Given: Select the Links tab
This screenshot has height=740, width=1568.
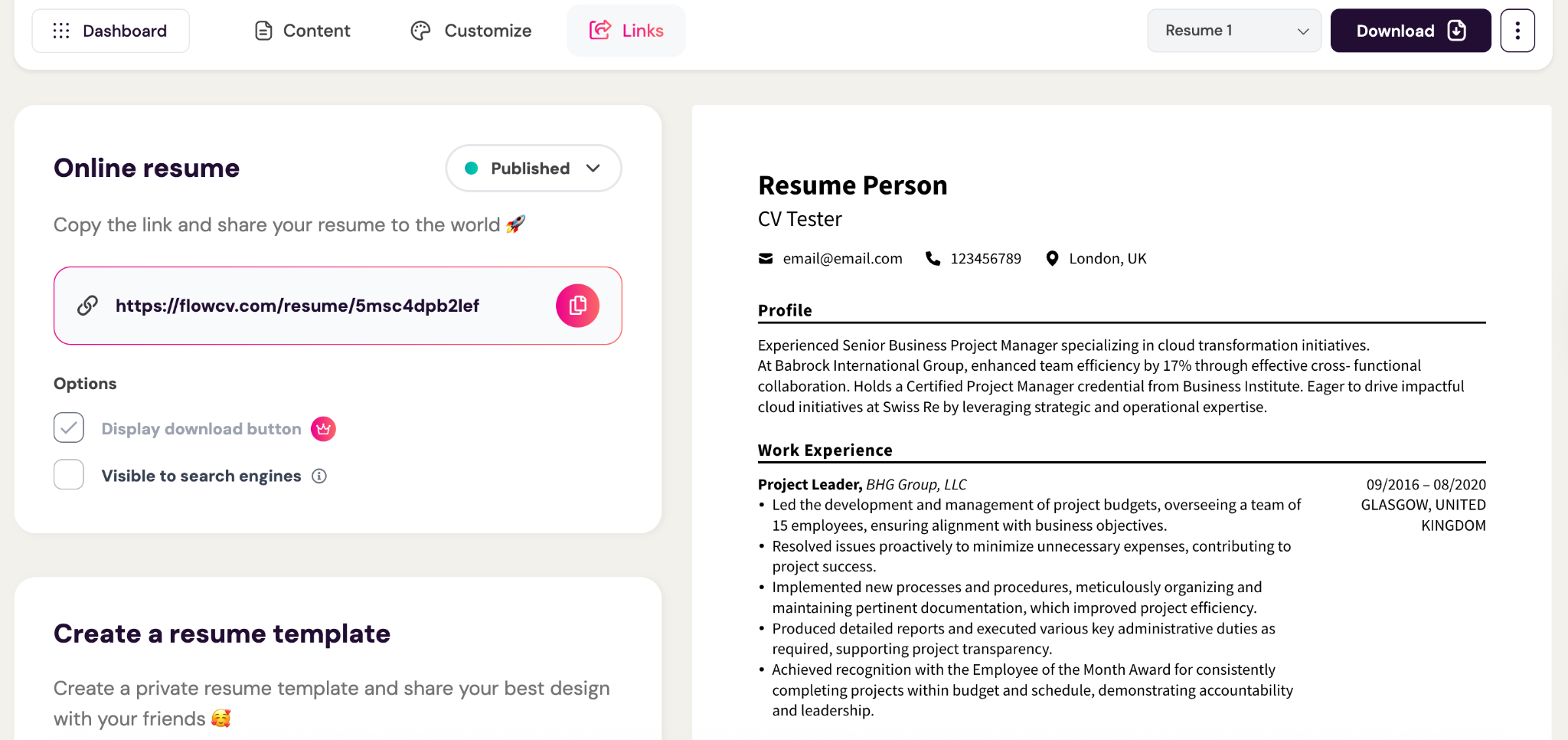Looking at the screenshot, I should [x=626, y=31].
